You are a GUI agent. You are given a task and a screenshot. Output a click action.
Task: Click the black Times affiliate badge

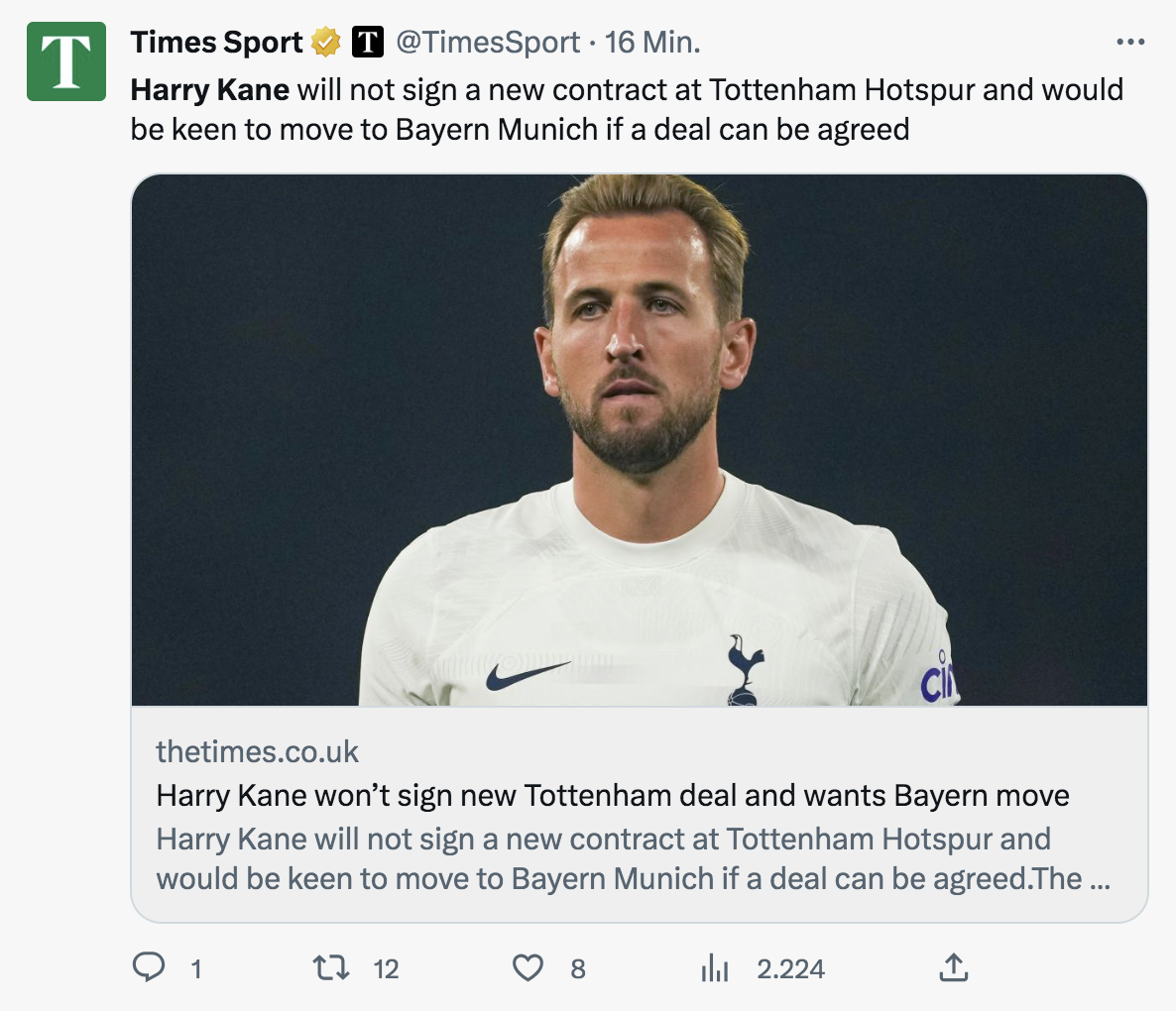click(x=368, y=43)
